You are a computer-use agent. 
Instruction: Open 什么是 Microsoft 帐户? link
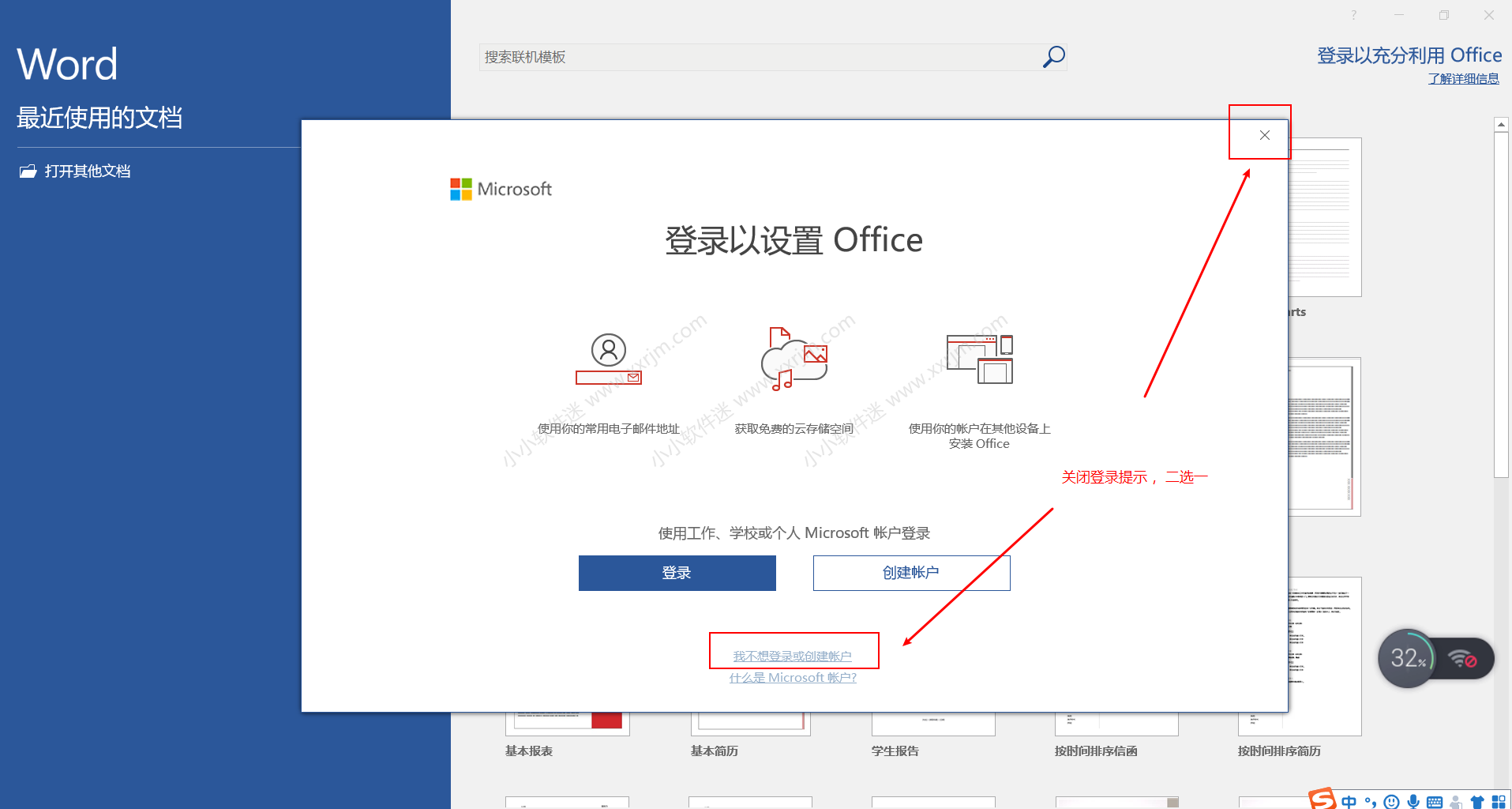point(793,678)
